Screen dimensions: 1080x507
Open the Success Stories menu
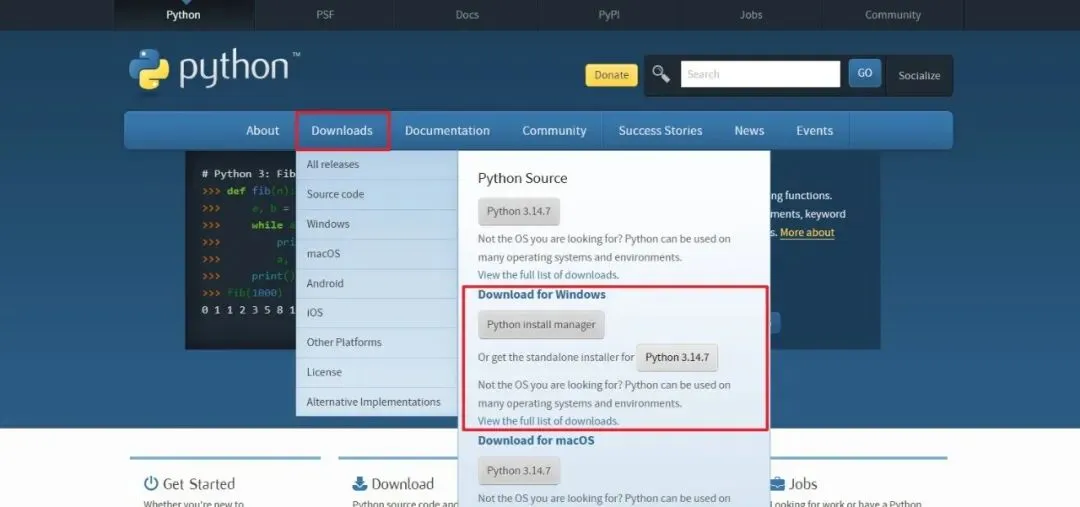click(x=660, y=130)
